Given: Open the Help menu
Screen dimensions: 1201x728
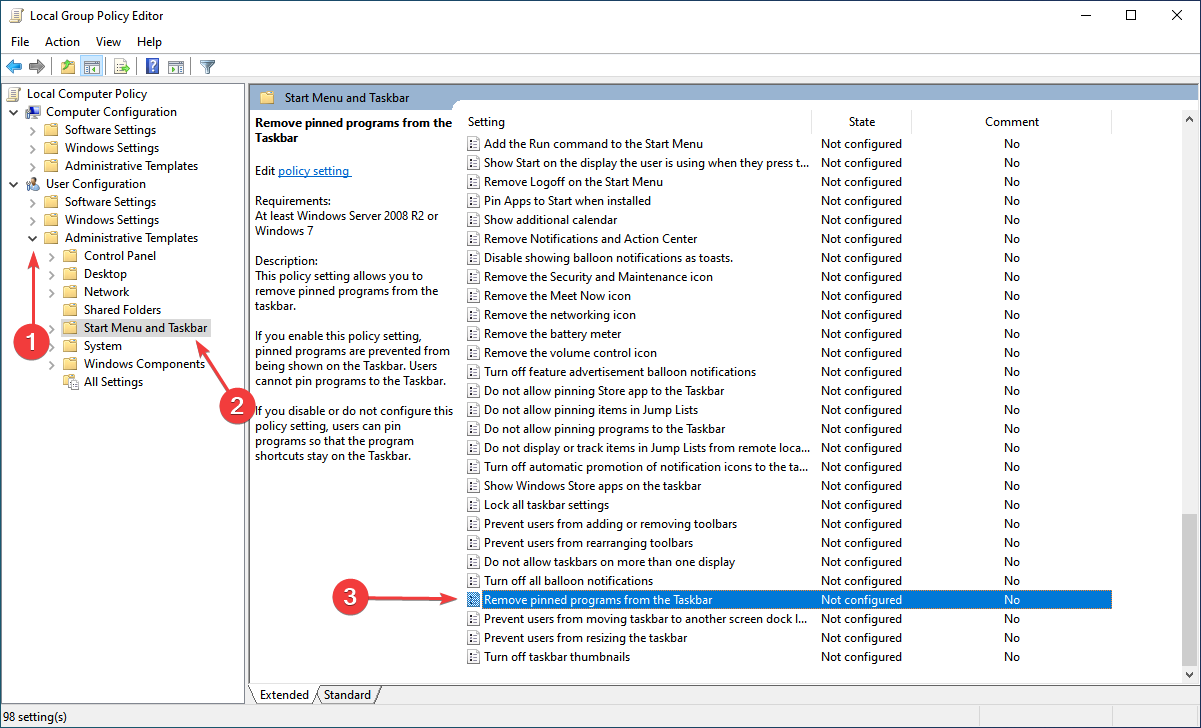Looking at the screenshot, I should pos(149,42).
